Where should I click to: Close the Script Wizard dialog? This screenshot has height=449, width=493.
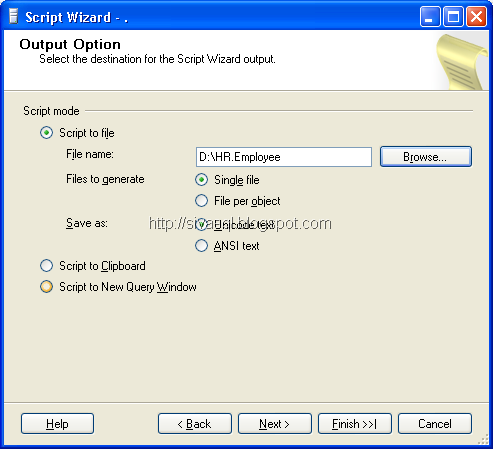coord(476,17)
